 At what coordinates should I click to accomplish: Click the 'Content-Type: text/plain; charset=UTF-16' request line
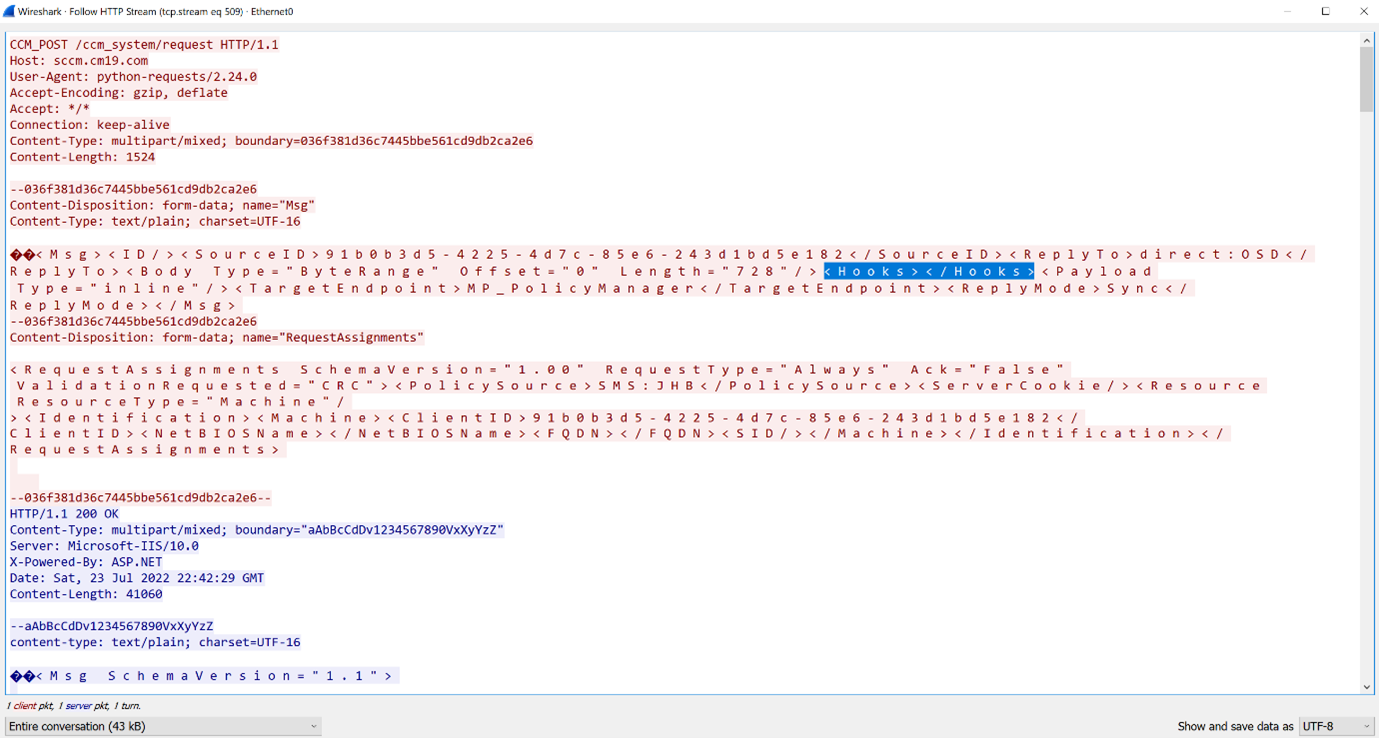[155, 221]
